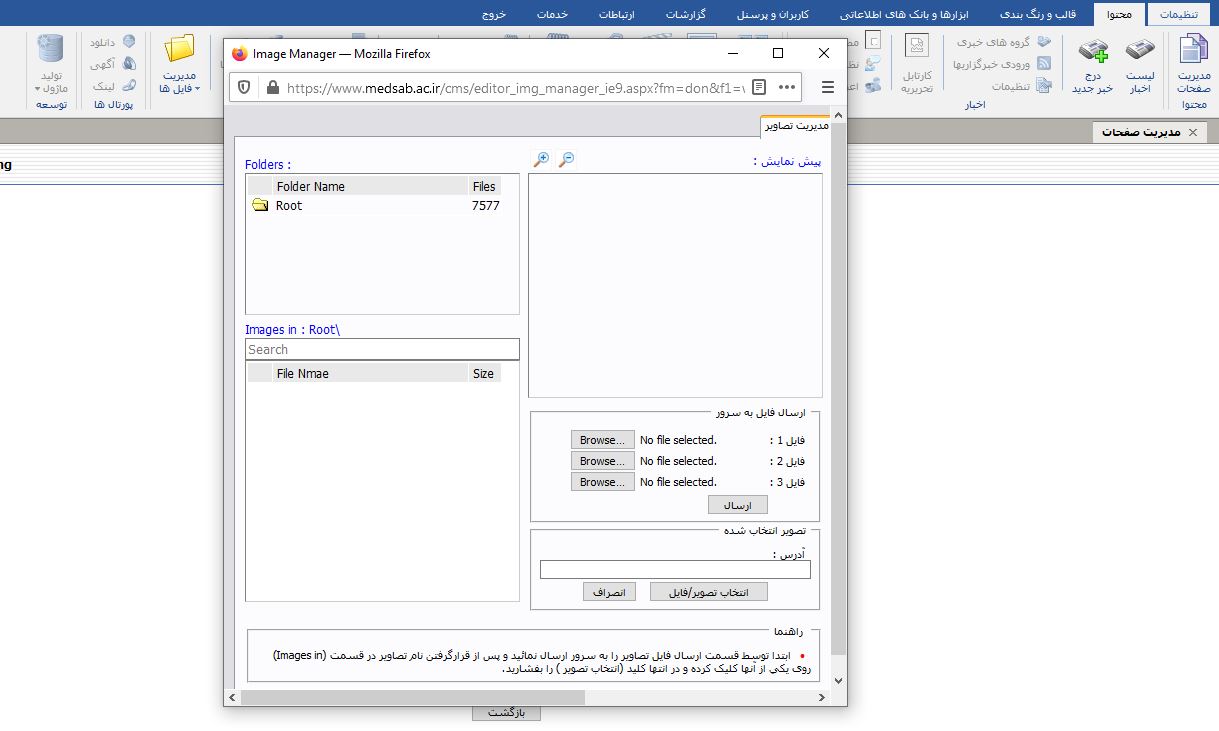The height and width of the screenshot is (731, 1219).
Task: Focus the image Search field
Action: click(382, 349)
